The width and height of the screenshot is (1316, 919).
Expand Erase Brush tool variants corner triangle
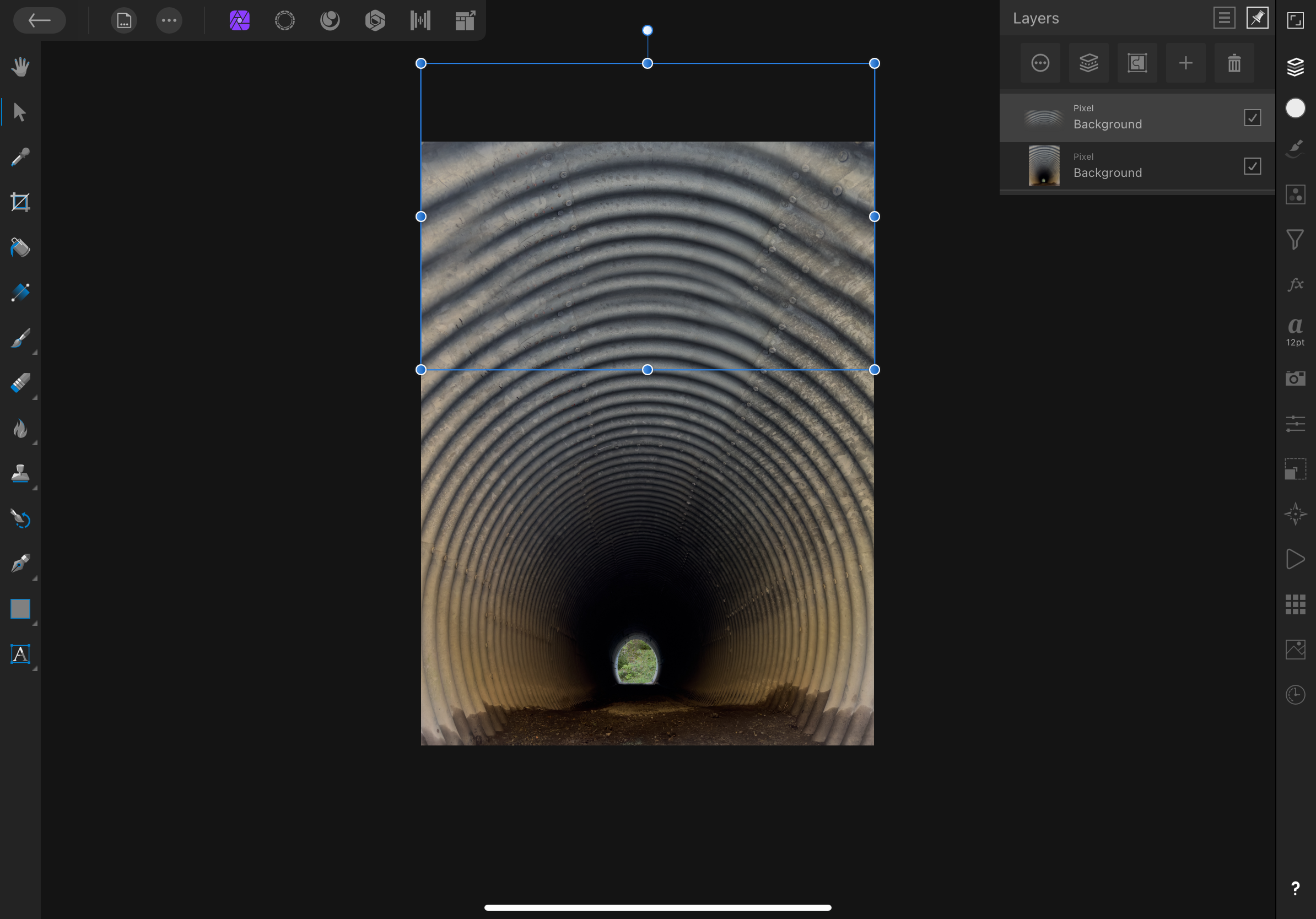point(35,398)
